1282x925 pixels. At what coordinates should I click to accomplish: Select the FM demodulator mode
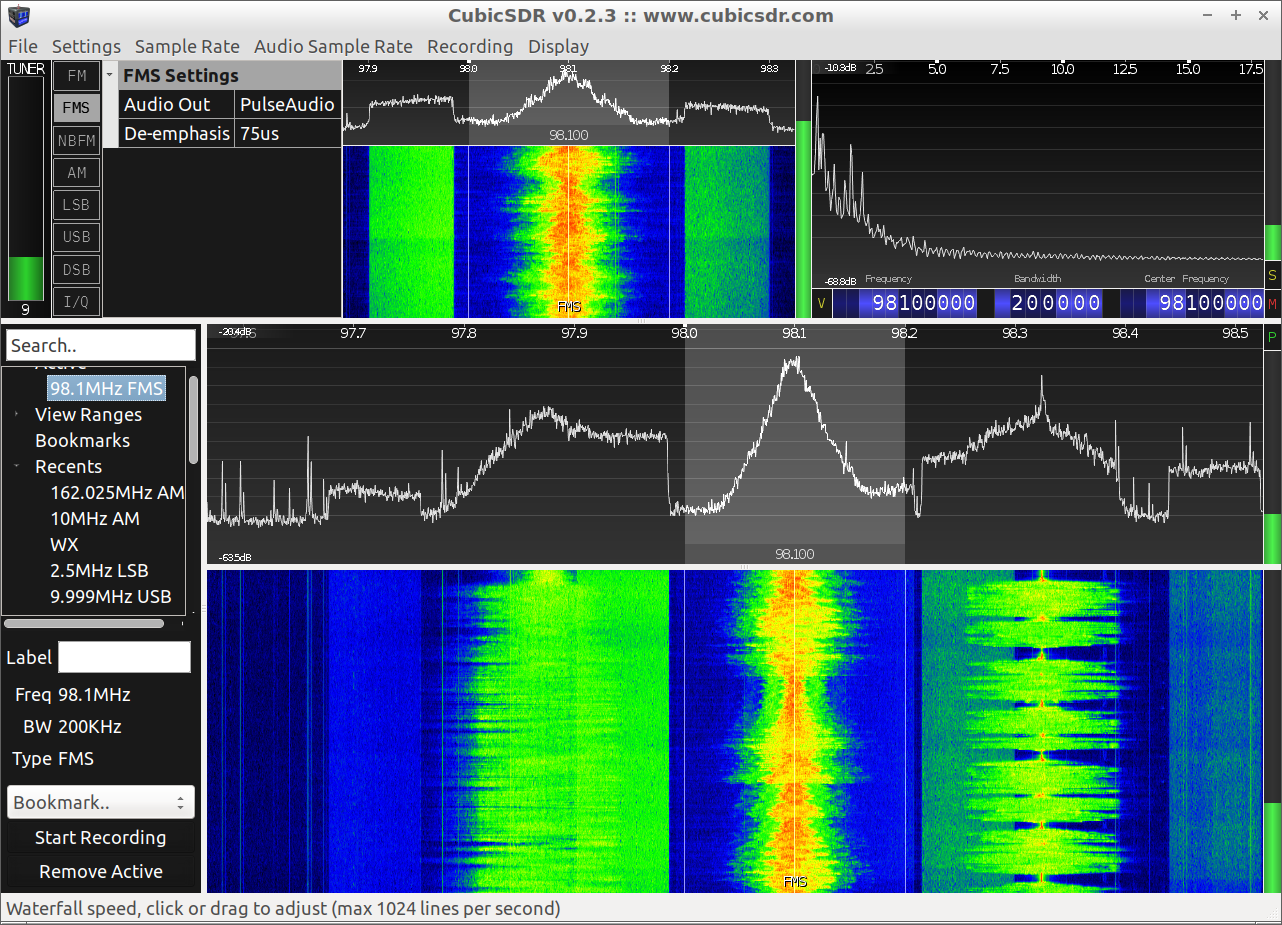tap(77, 76)
